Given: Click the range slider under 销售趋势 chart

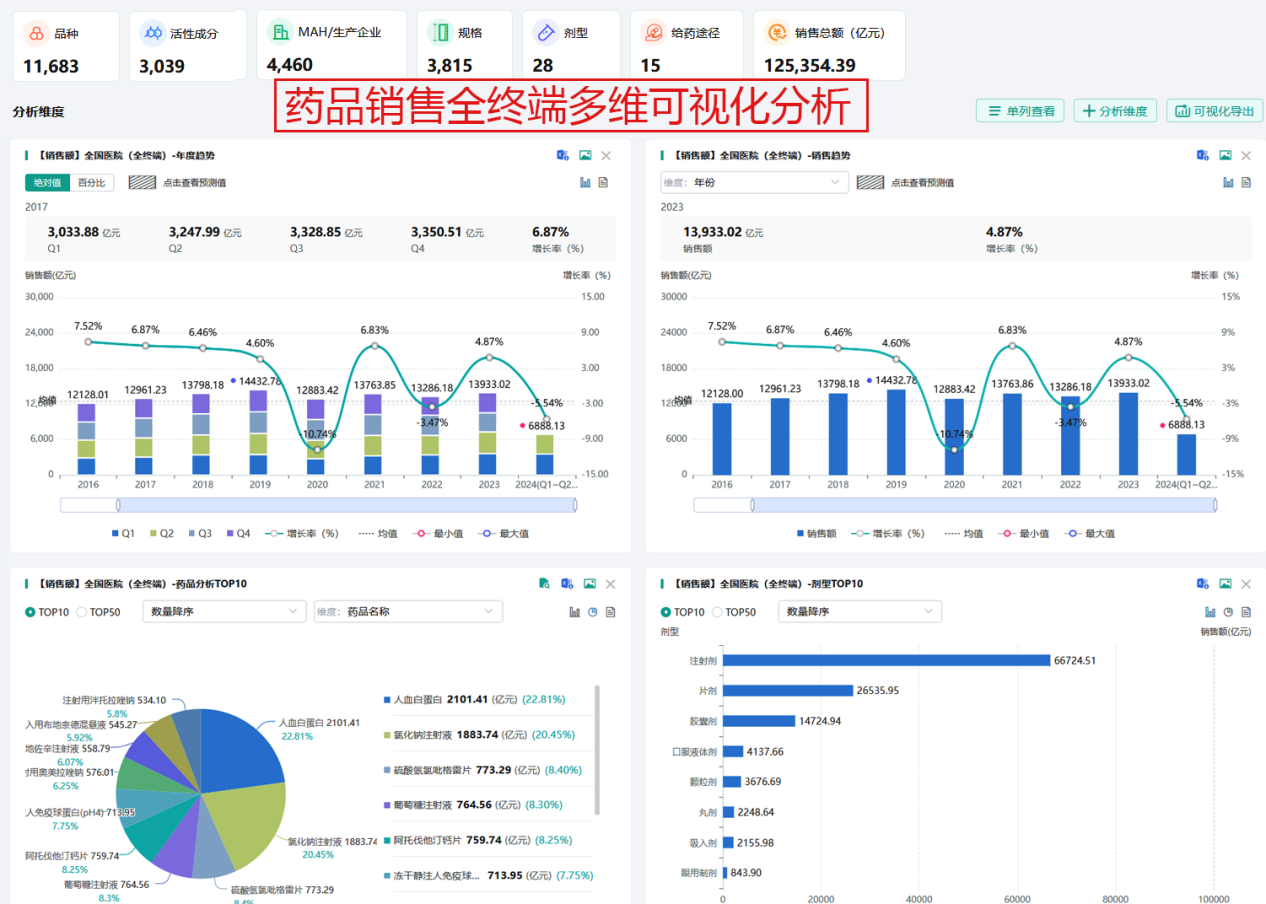Looking at the screenshot, I should 954,505.
